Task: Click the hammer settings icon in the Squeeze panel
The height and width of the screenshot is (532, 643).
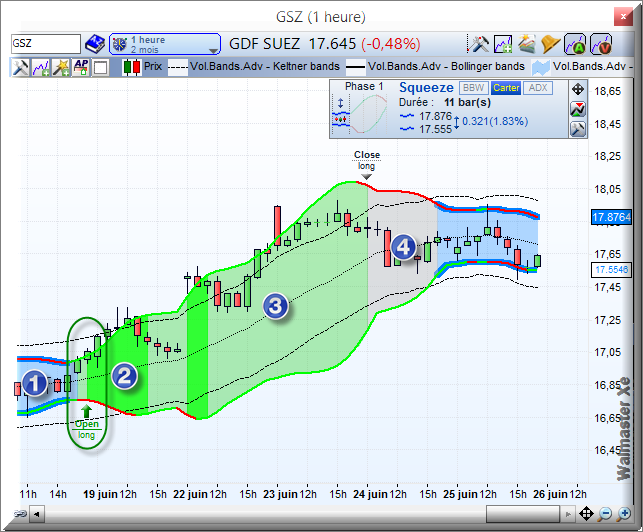Action: tap(578, 129)
